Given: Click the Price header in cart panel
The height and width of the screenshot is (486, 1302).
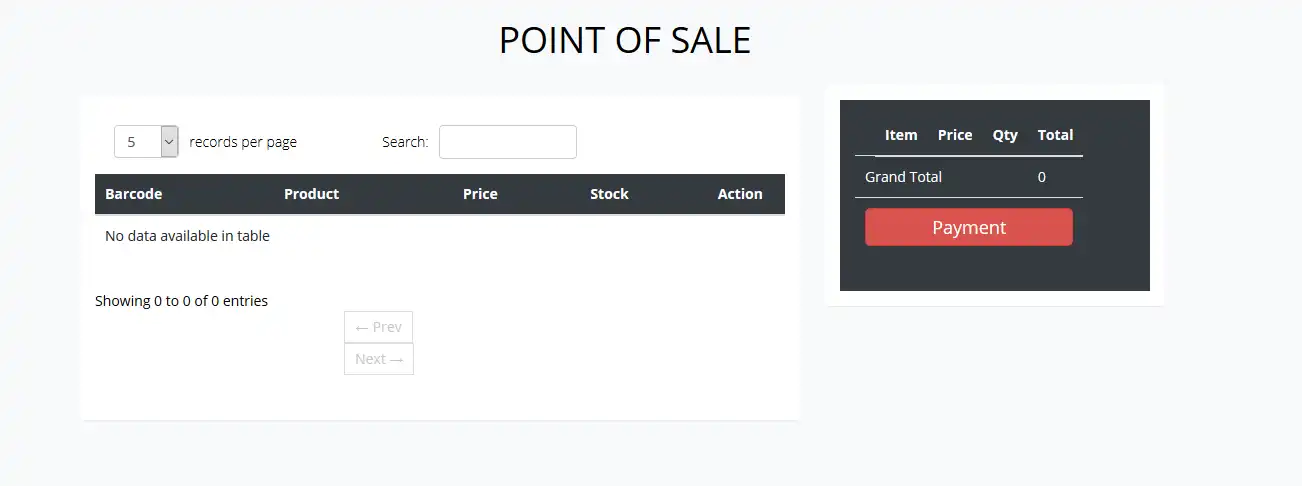Looking at the screenshot, I should [955, 135].
